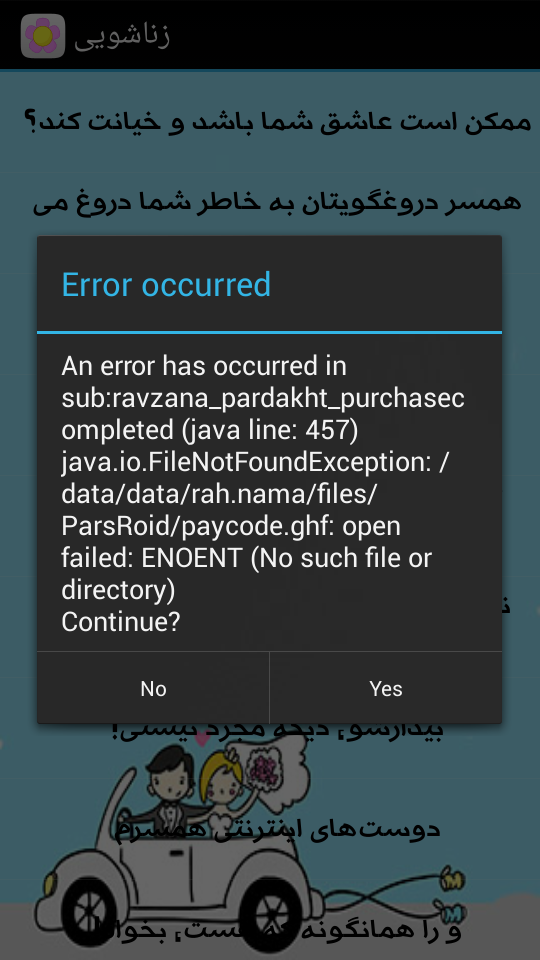Tap the small pink heart above the couple

(203, 737)
